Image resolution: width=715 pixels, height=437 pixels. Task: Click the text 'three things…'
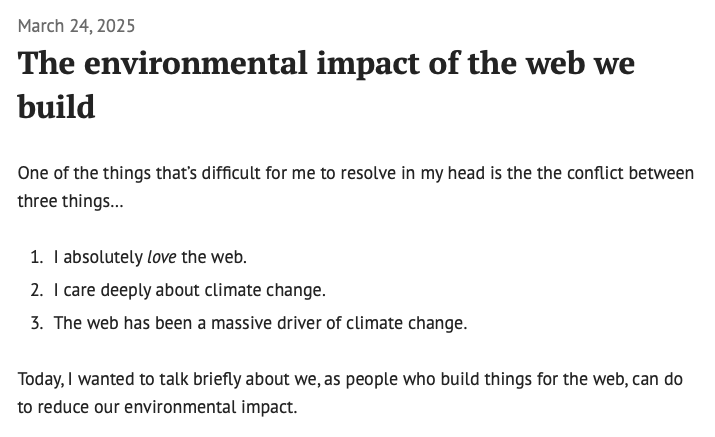click(70, 201)
